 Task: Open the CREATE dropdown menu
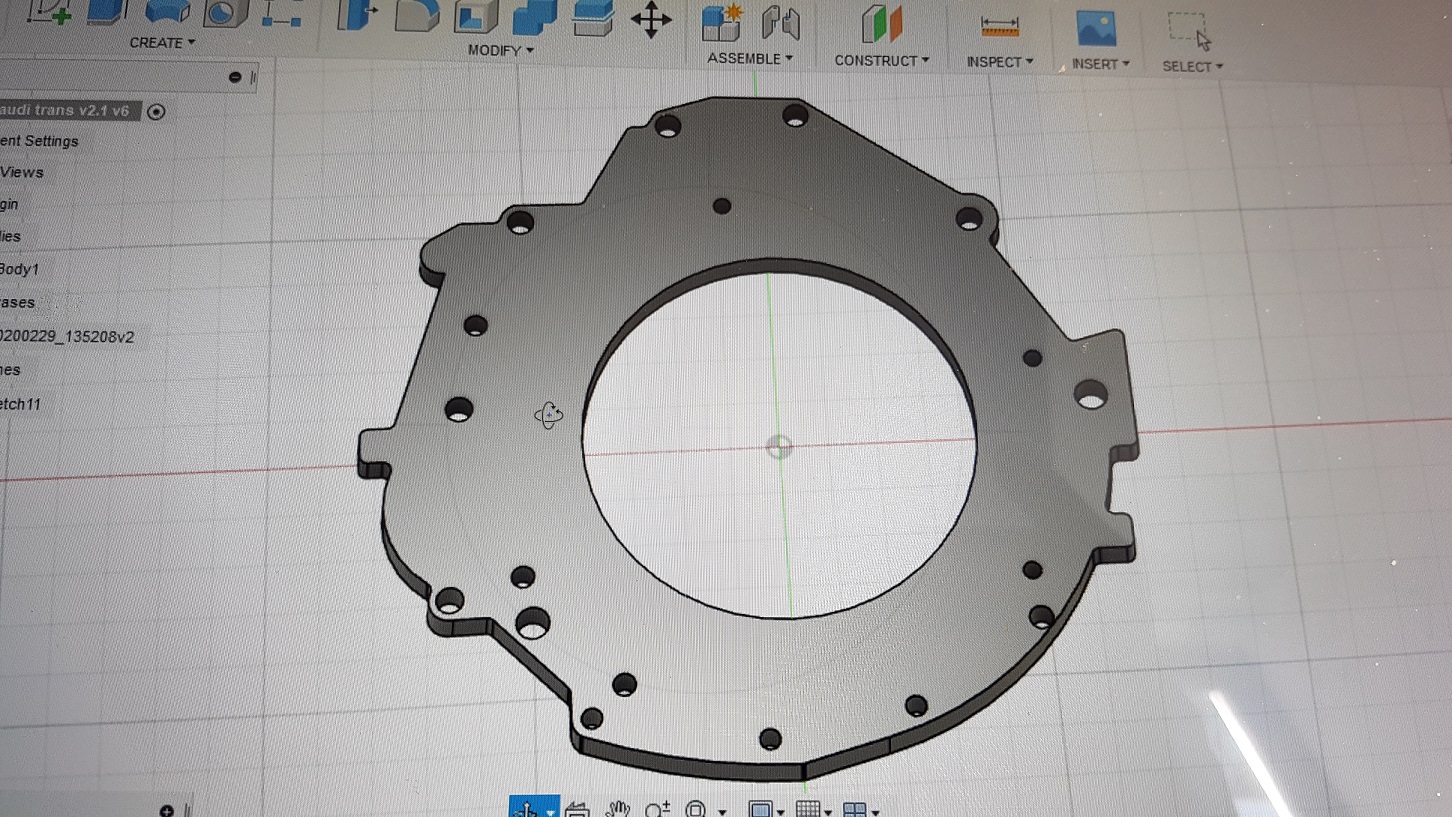(x=162, y=43)
